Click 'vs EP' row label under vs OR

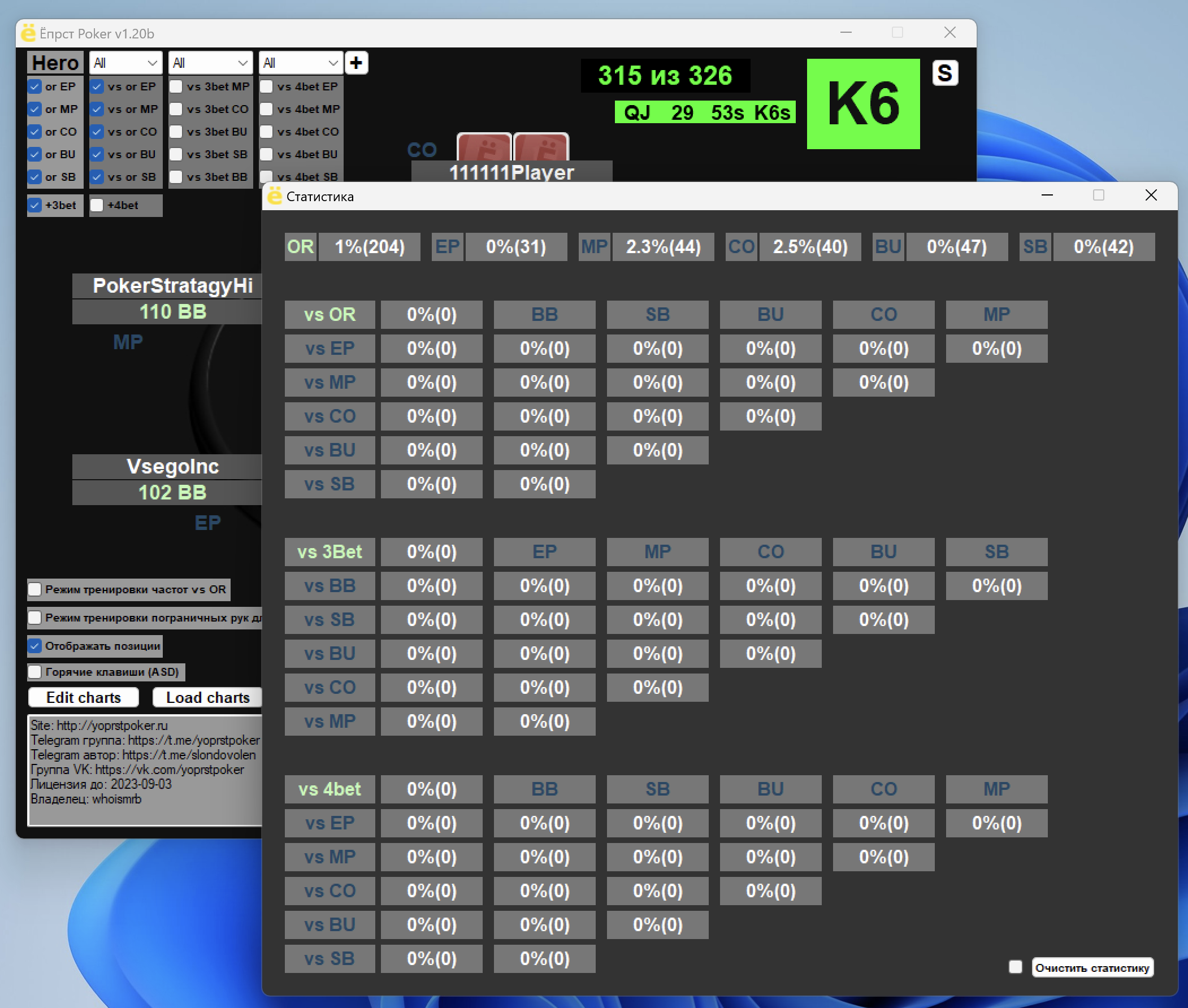click(x=329, y=349)
